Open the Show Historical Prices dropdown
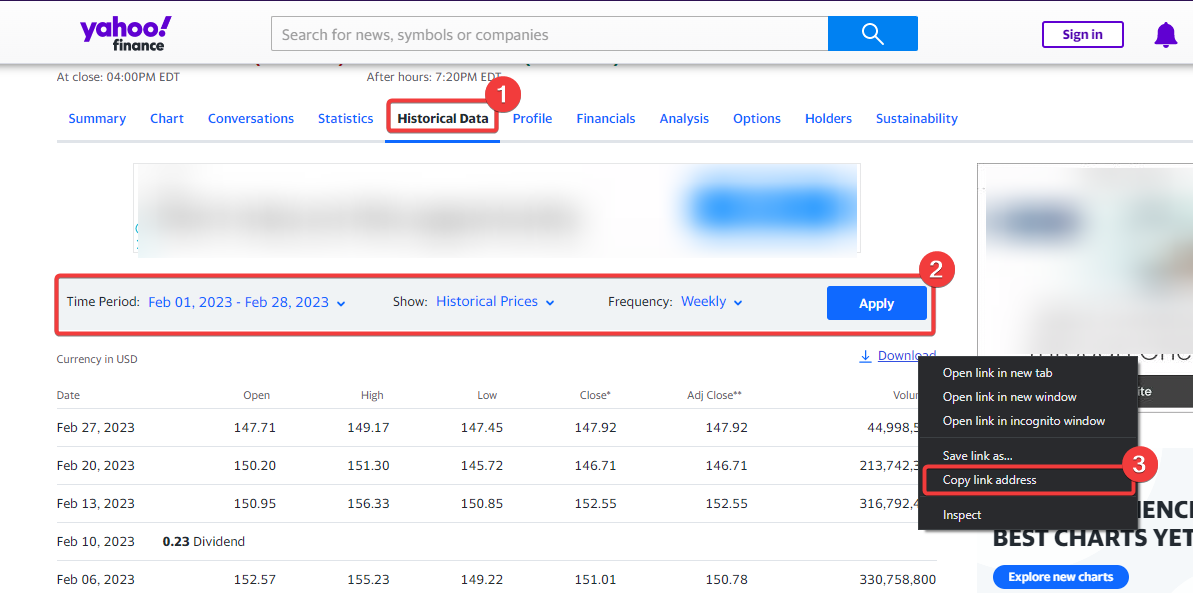1193x593 pixels. (x=495, y=302)
